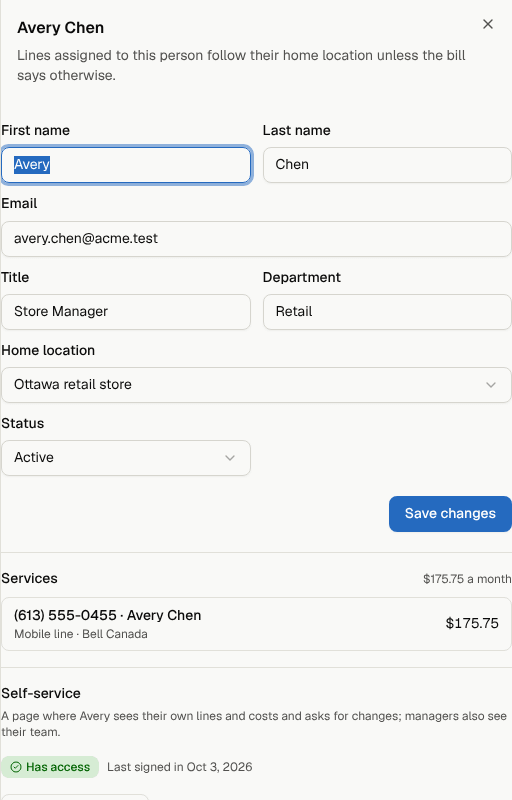Click the Status label
The image size is (512, 800).
[x=22, y=423]
